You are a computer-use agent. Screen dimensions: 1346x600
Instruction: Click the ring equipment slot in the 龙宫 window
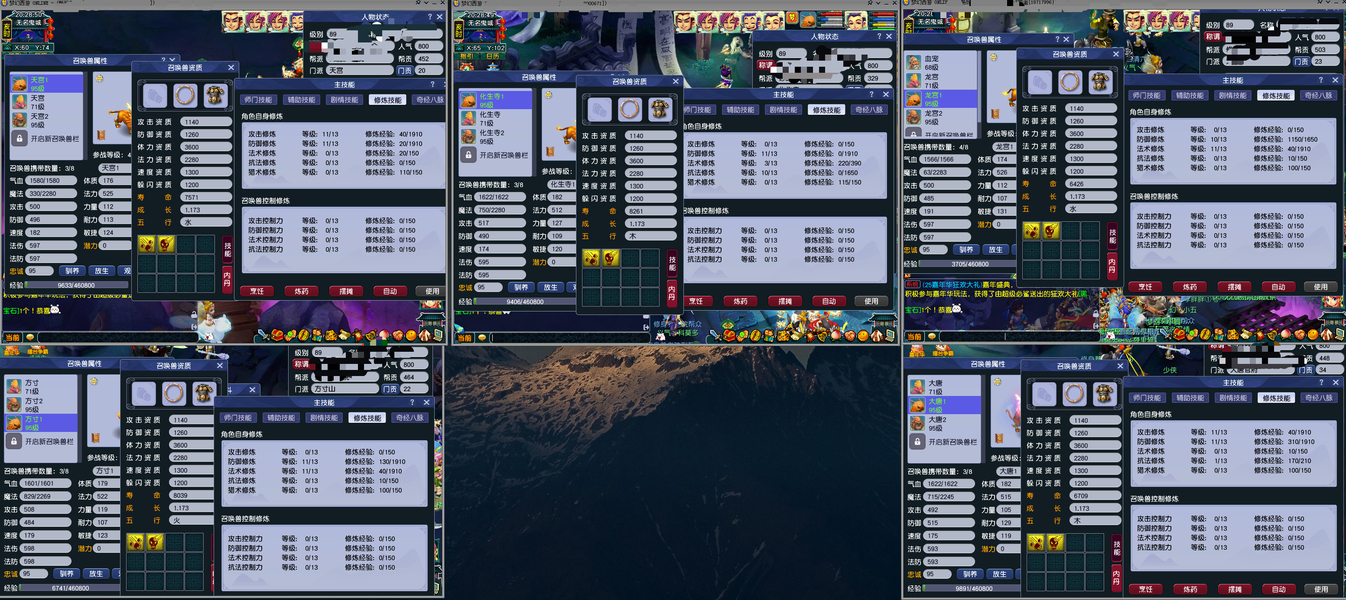click(1070, 82)
